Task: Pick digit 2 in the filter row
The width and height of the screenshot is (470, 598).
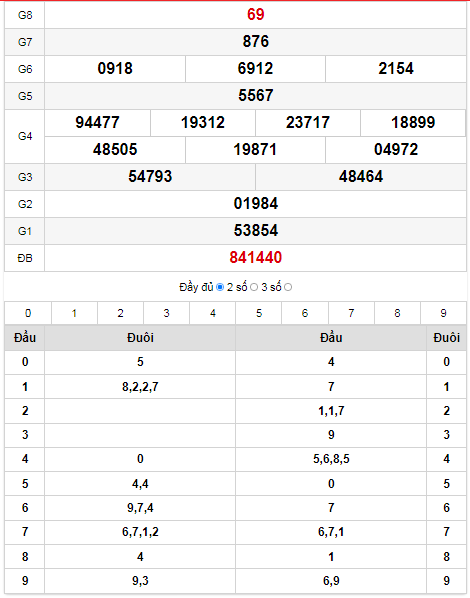Action: [121, 313]
